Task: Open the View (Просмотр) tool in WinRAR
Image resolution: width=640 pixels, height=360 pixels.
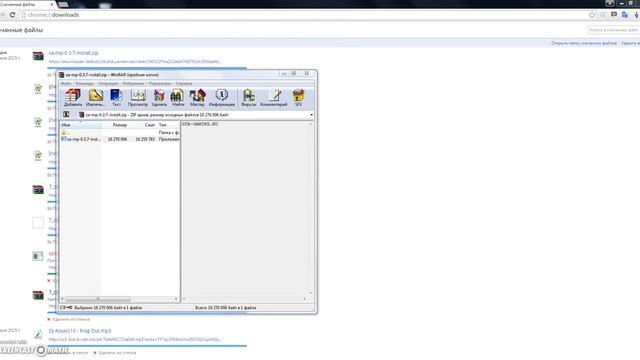Action: coord(138,98)
